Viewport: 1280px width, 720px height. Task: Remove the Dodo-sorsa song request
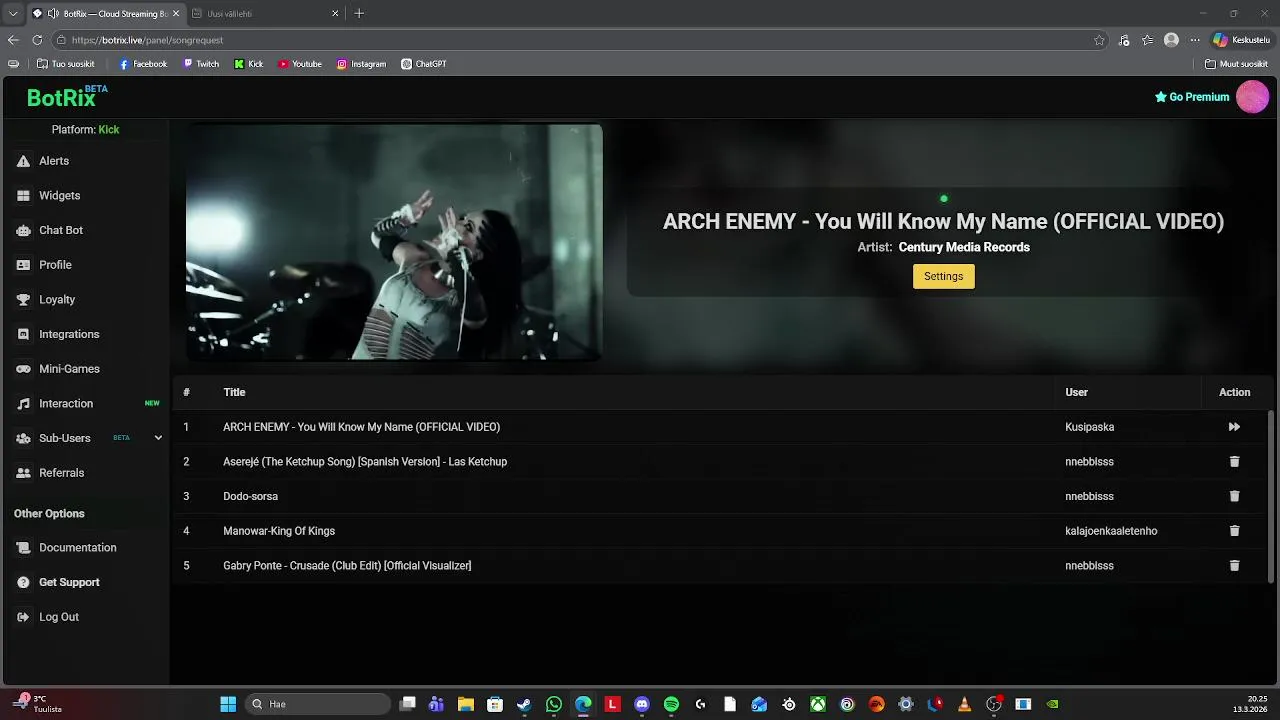(1234, 496)
